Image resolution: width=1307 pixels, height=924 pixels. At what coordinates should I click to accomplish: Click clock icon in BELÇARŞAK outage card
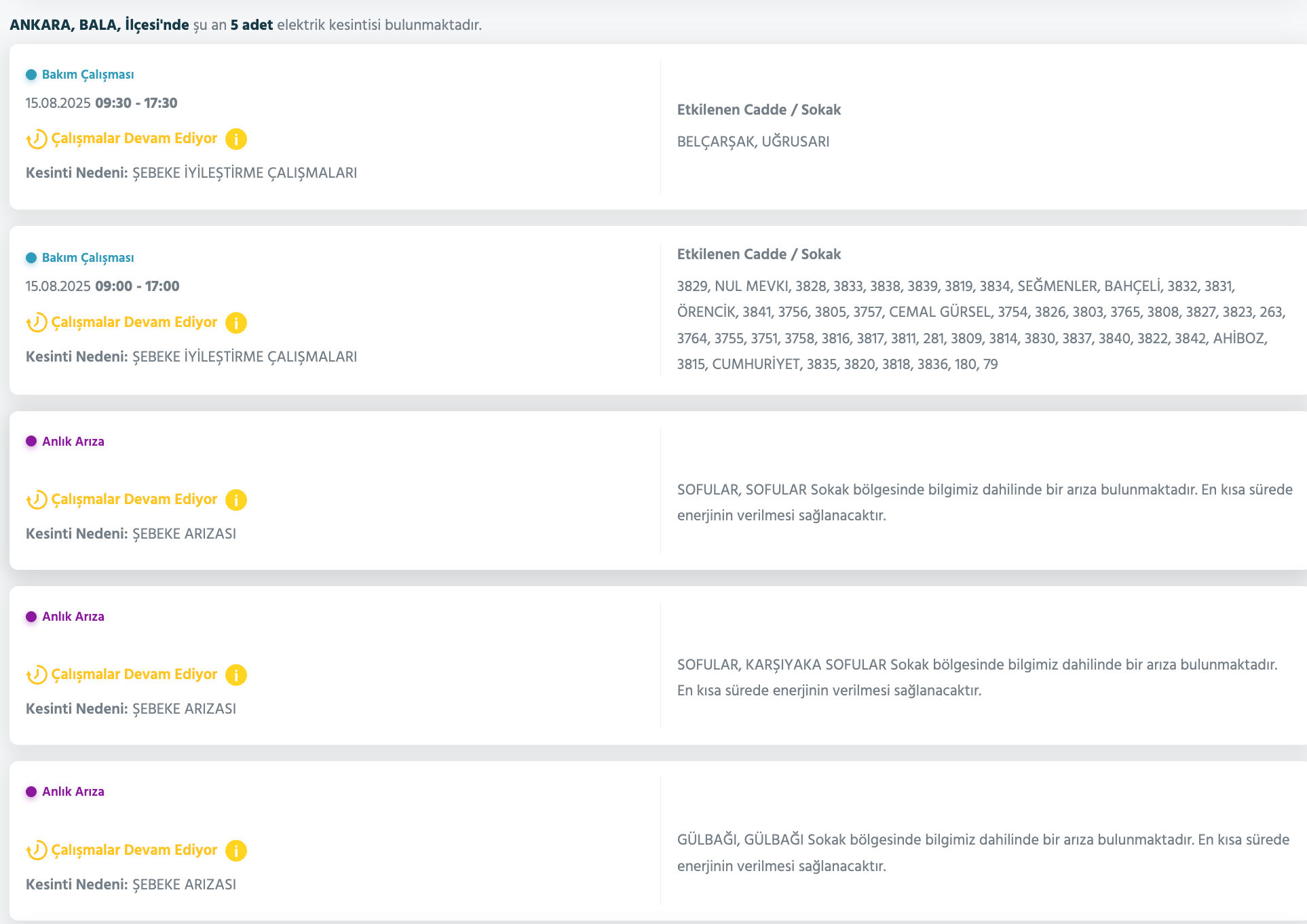point(37,140)
